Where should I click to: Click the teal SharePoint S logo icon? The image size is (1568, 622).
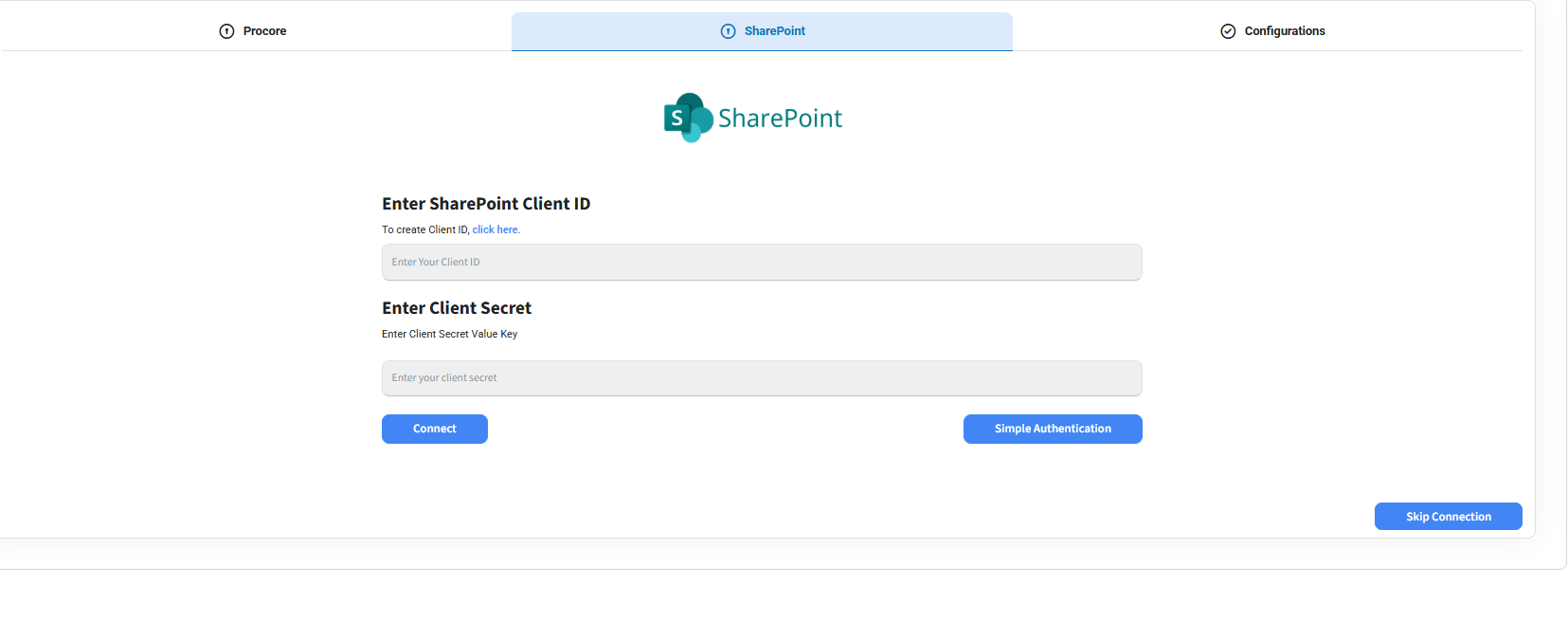676,119
